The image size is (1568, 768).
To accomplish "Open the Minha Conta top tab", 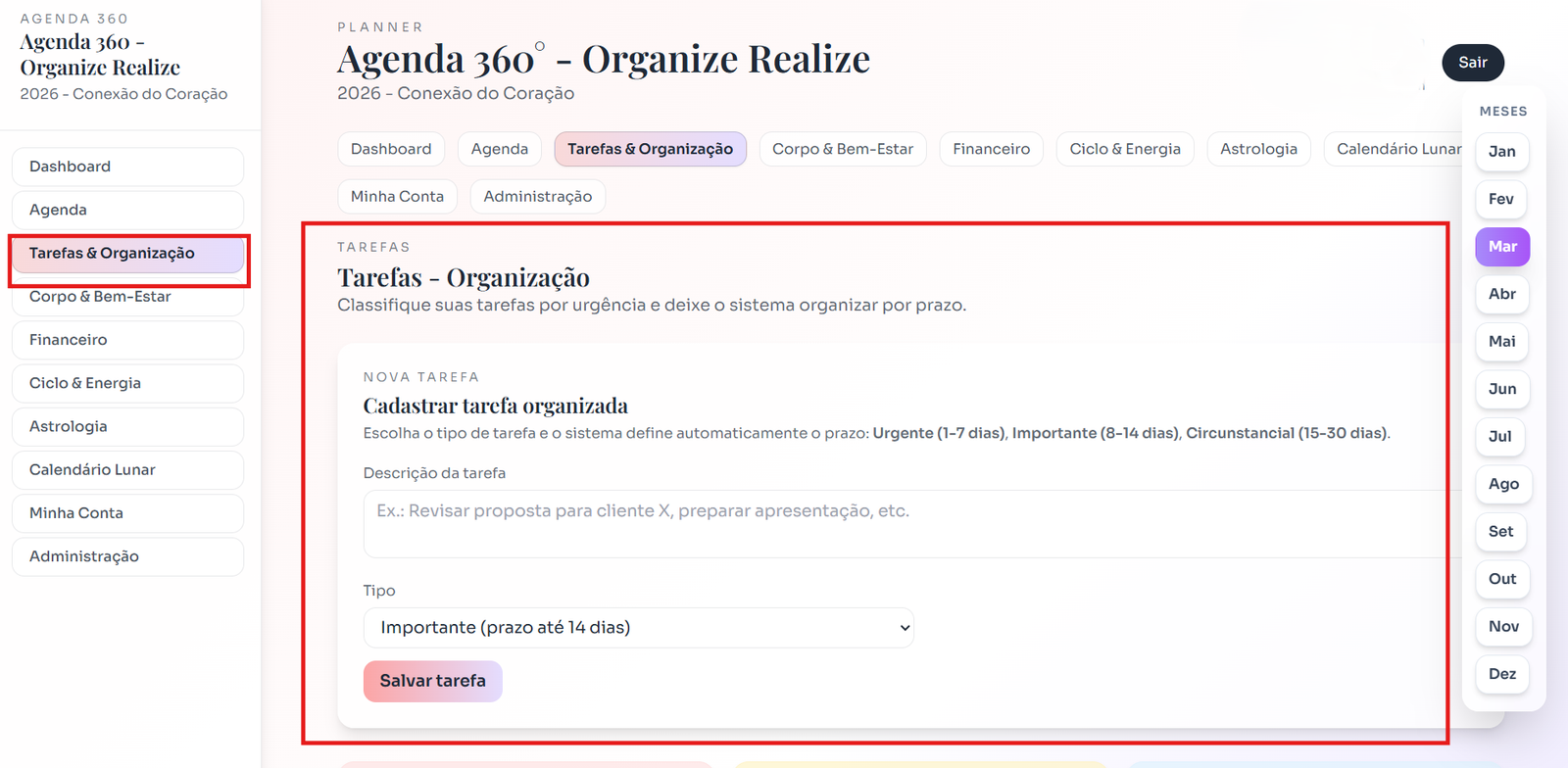I will pos(397,197).
